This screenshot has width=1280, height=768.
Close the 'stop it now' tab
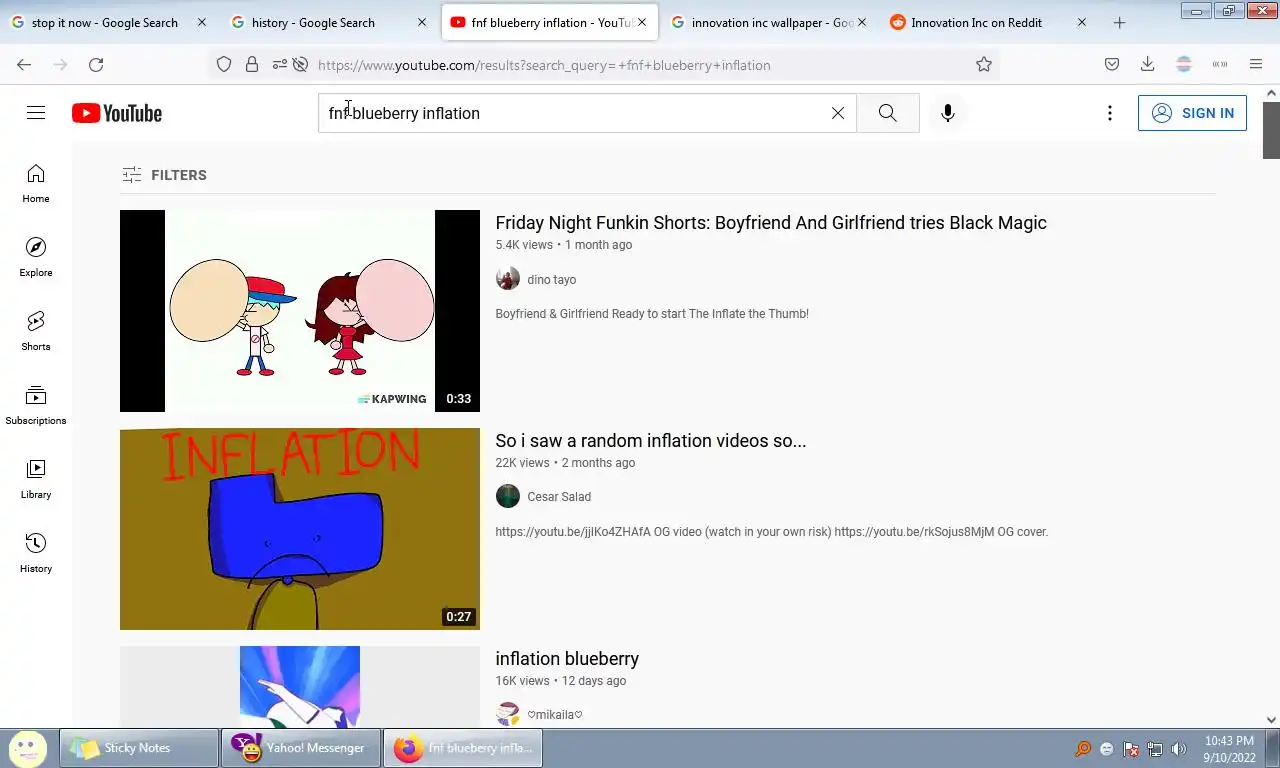point(201,22)
